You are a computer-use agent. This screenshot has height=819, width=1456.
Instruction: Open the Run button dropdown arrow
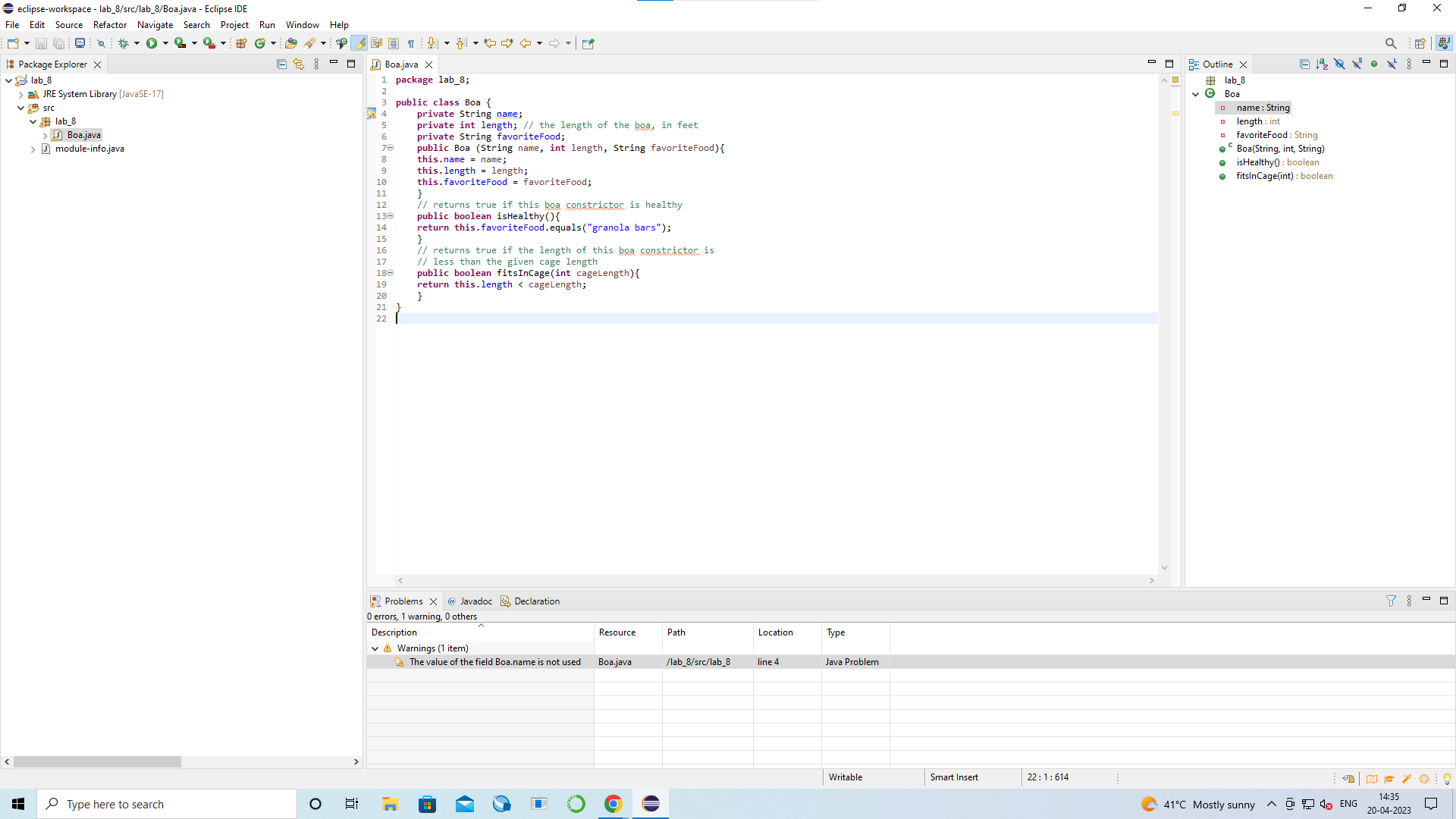[165, 43]
